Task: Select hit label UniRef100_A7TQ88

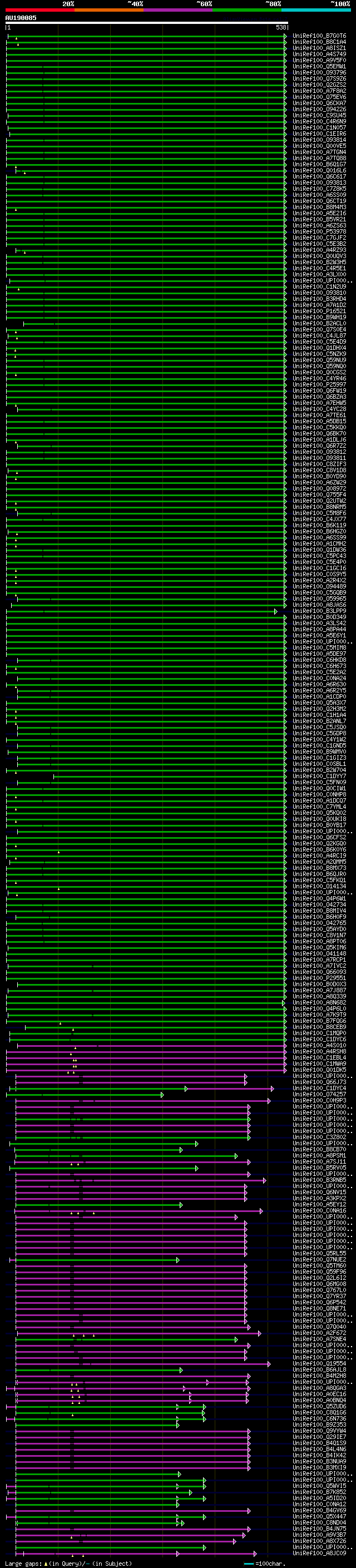Action: 319,159
